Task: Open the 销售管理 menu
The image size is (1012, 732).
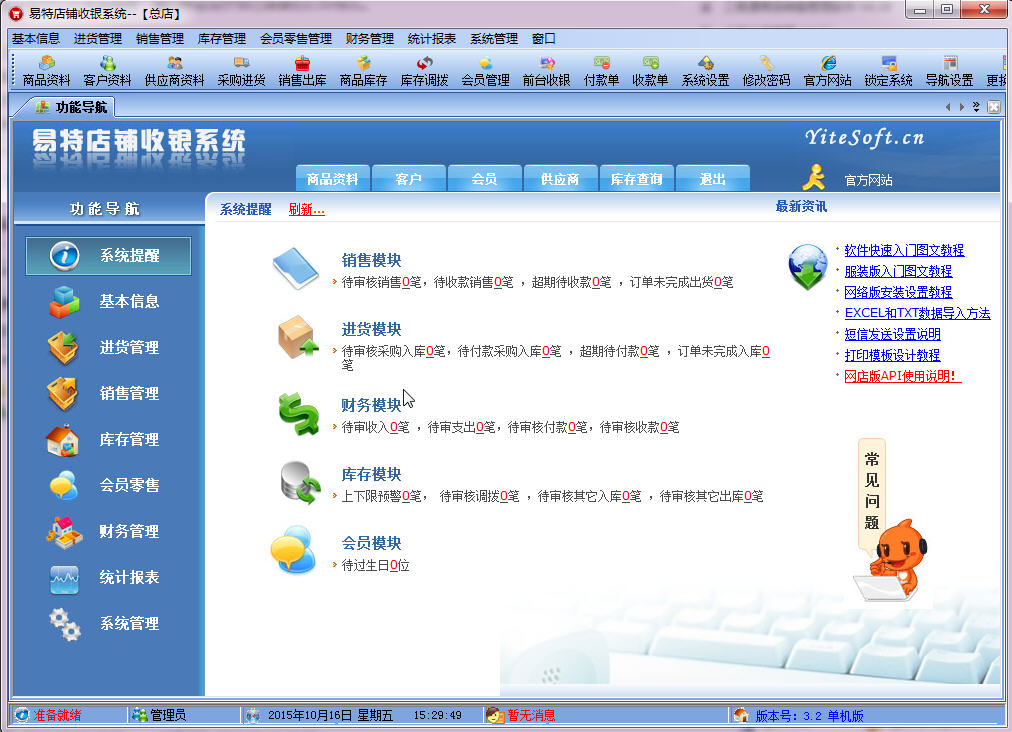Action: 159,39
